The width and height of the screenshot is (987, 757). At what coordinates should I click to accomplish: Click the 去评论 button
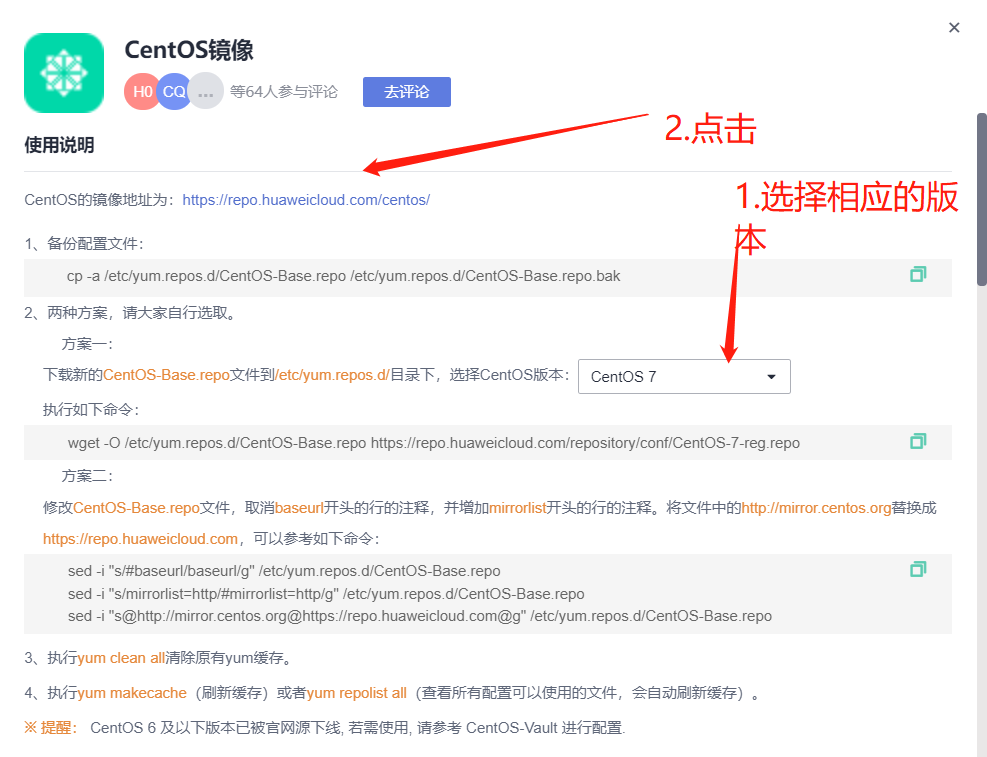coord(407,92)
